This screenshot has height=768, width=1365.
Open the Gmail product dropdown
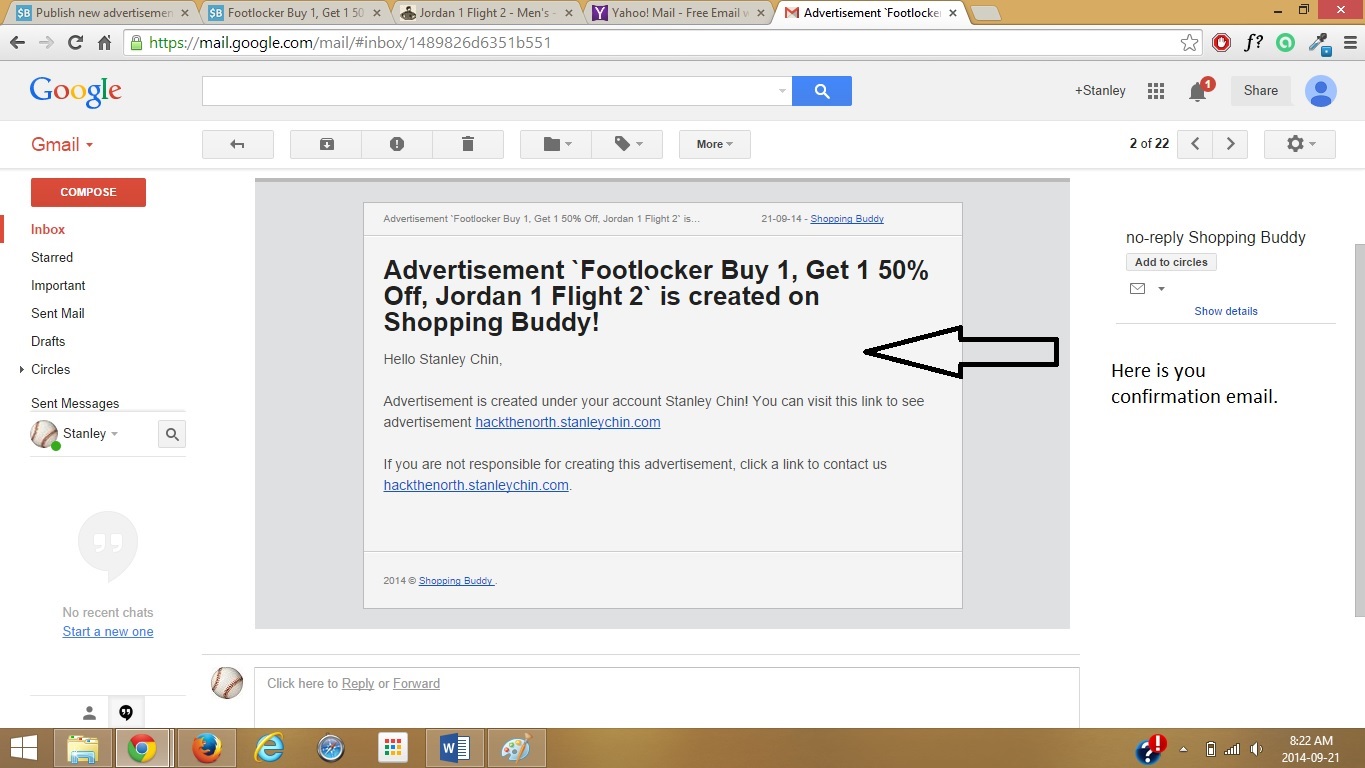coord(62,144)
